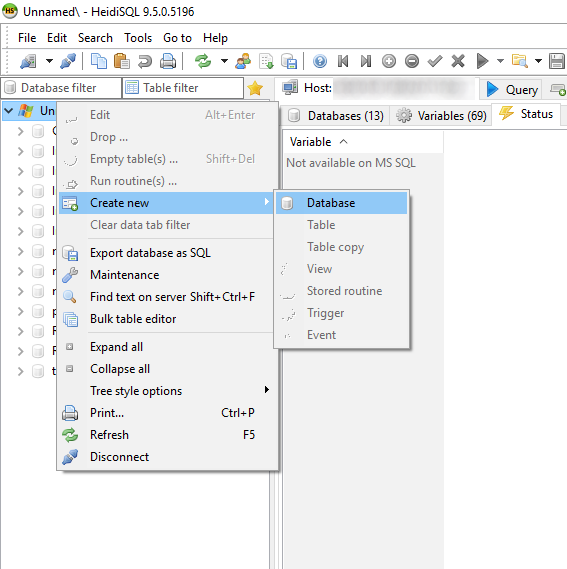Open the Edit menu
Viewport: 567px width, 569px height.
[x=57, y=38]
